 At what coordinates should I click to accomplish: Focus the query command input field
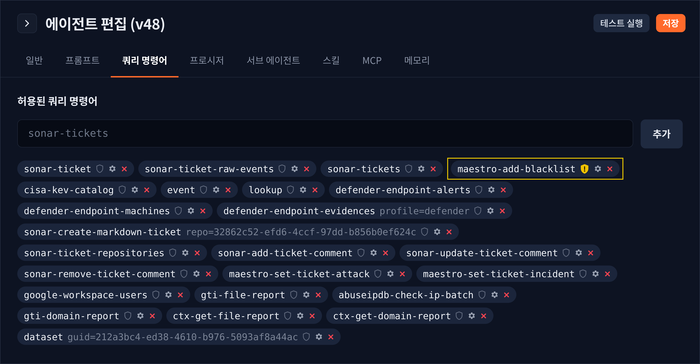tap(325, 133)
